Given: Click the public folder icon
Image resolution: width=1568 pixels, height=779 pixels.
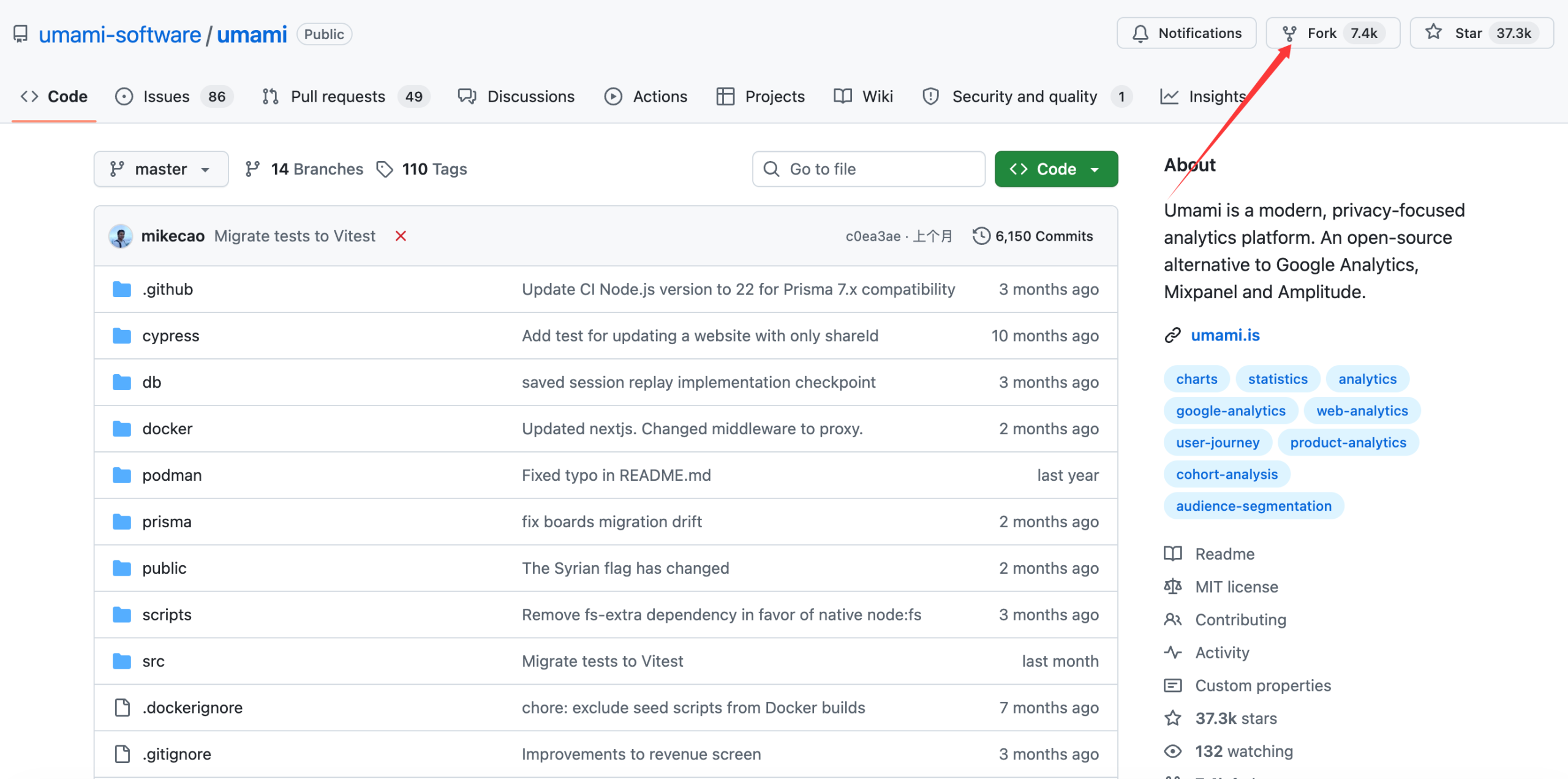Looking at the screenshot, I should click(x=122, y=568).
